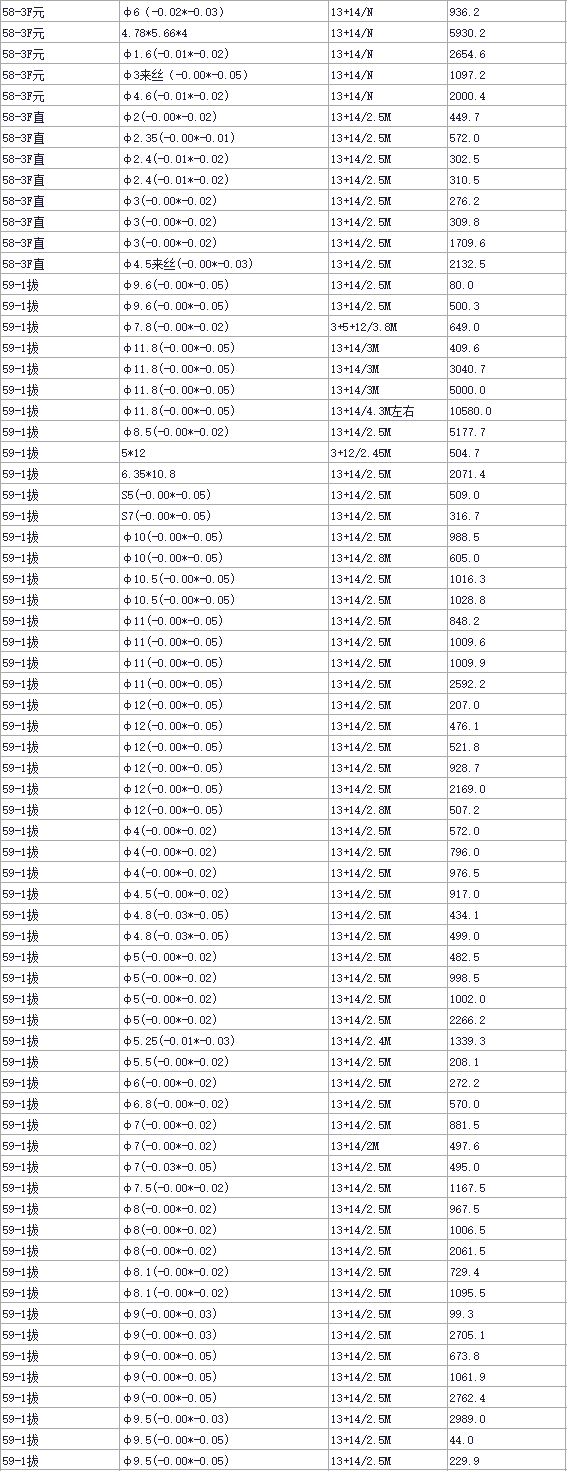Click the 3+5+12/3.8M specification cell
Image resolution: width=568 pixels, height=1473 pixels.
point(387,327)
